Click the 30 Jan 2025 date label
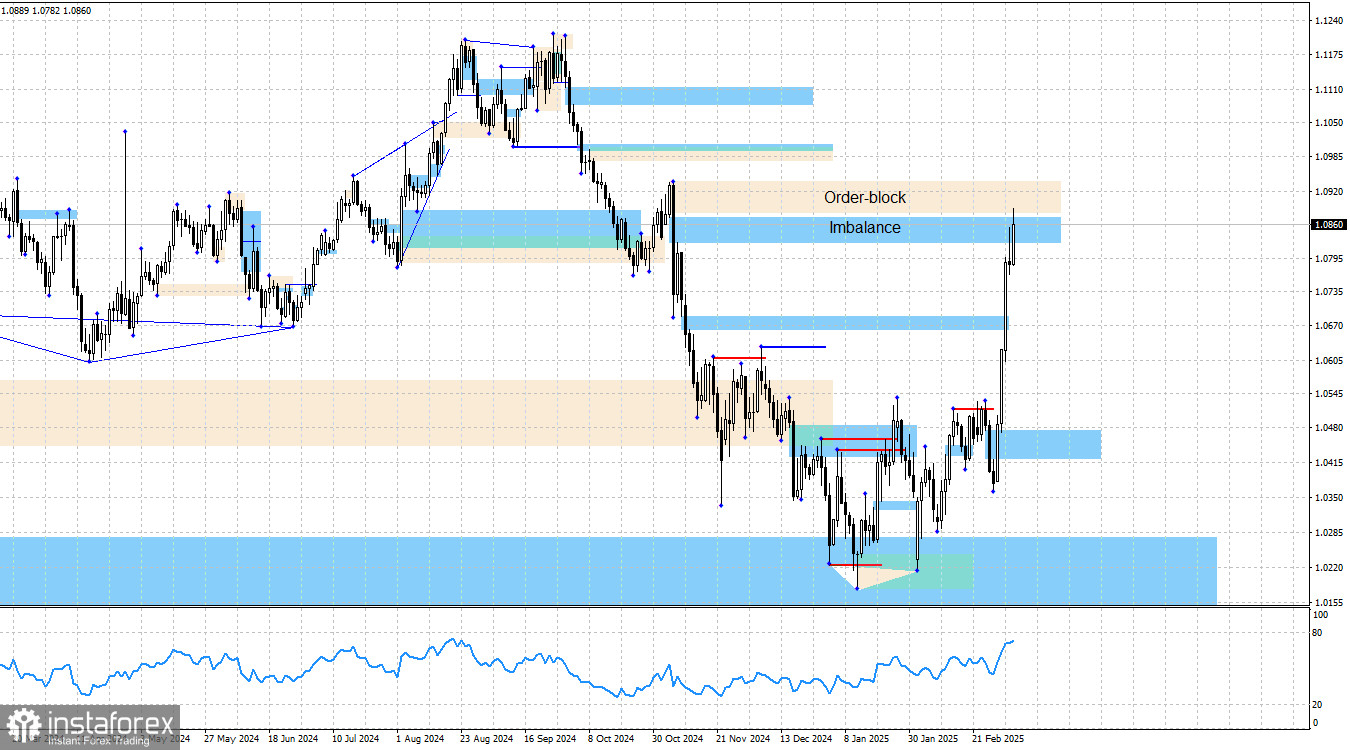This screenshot has width=1350, height=750. click(x=935, y=739)
